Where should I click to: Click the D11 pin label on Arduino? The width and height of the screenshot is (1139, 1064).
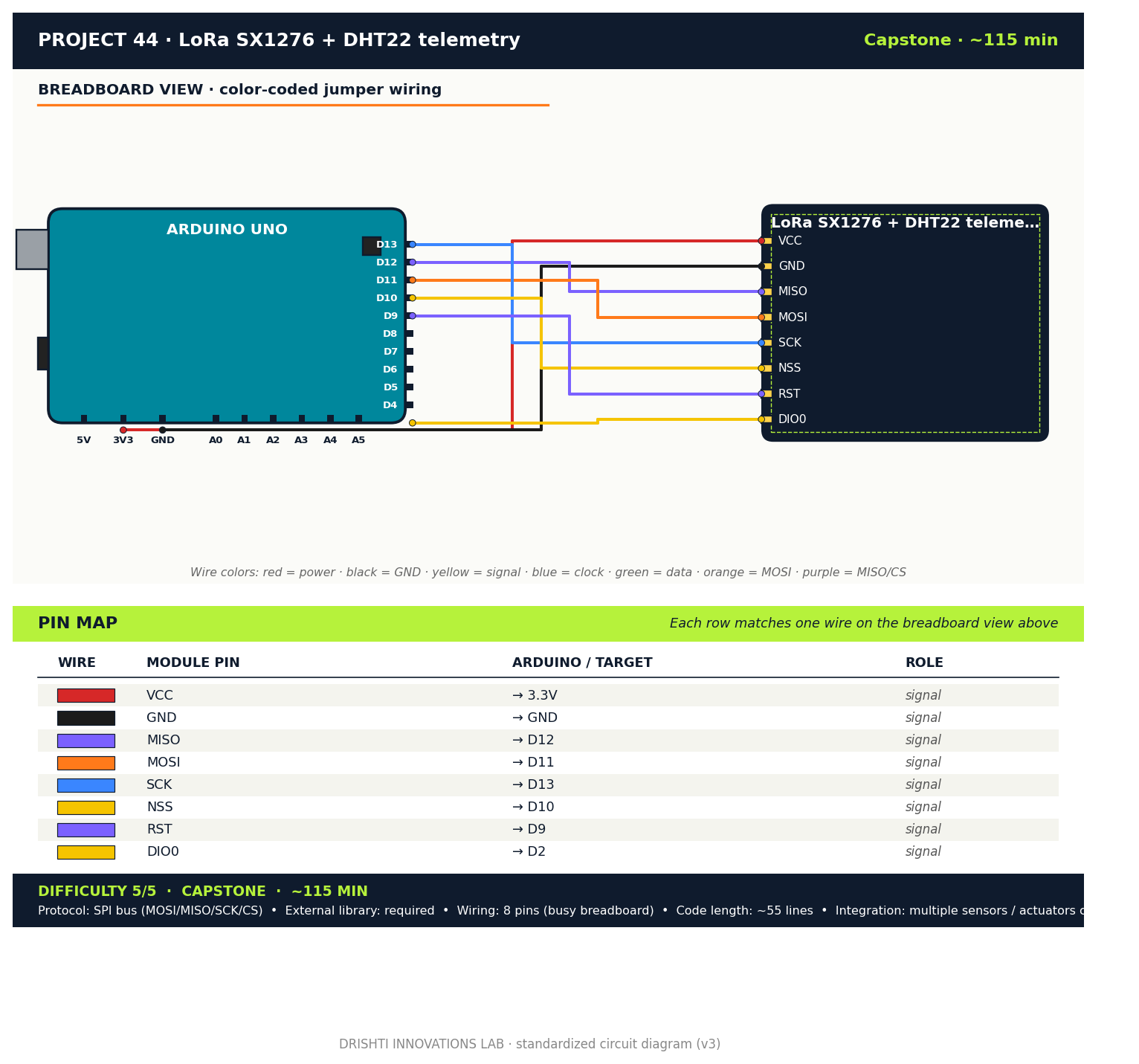(387, 280)
